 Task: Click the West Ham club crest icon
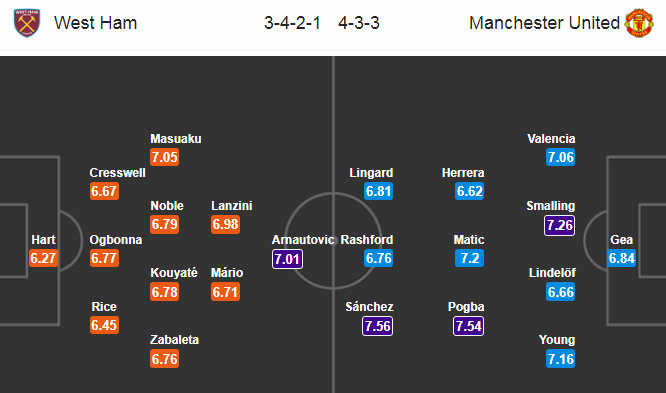[27, 23]
